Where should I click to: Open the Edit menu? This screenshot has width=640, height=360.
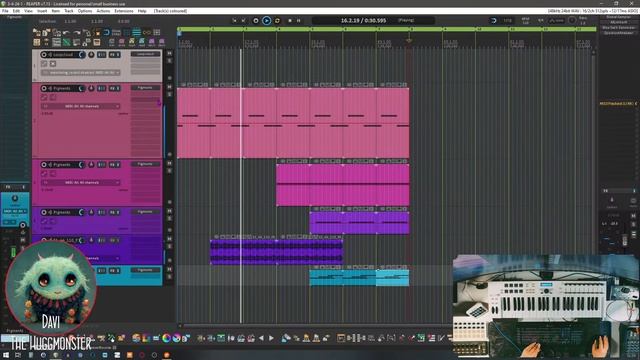coord(16,11)
